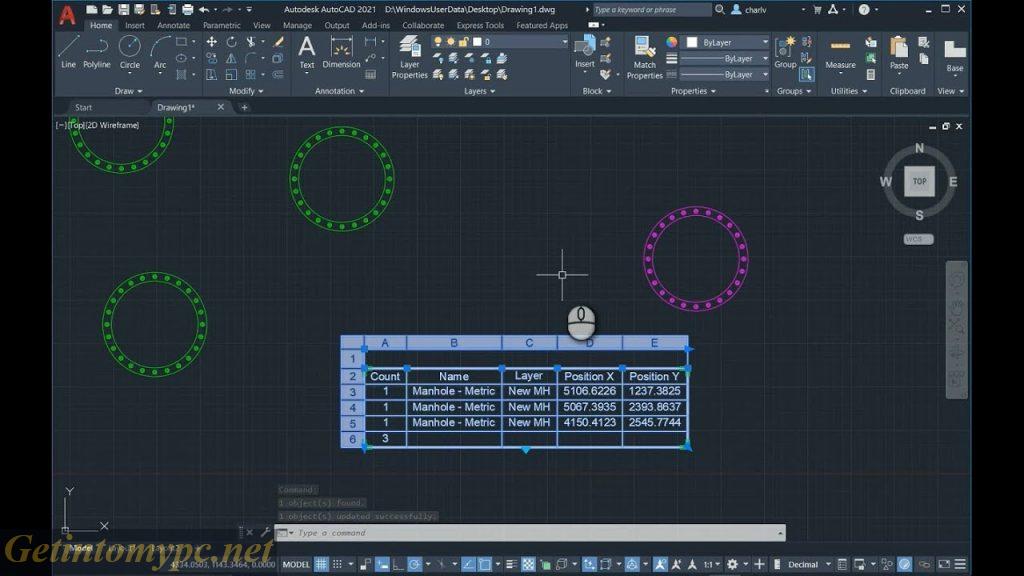This screenshot has width=1024, height=576.
Task: Toggle Group Selection on/off icon
Action: point(806,74)
